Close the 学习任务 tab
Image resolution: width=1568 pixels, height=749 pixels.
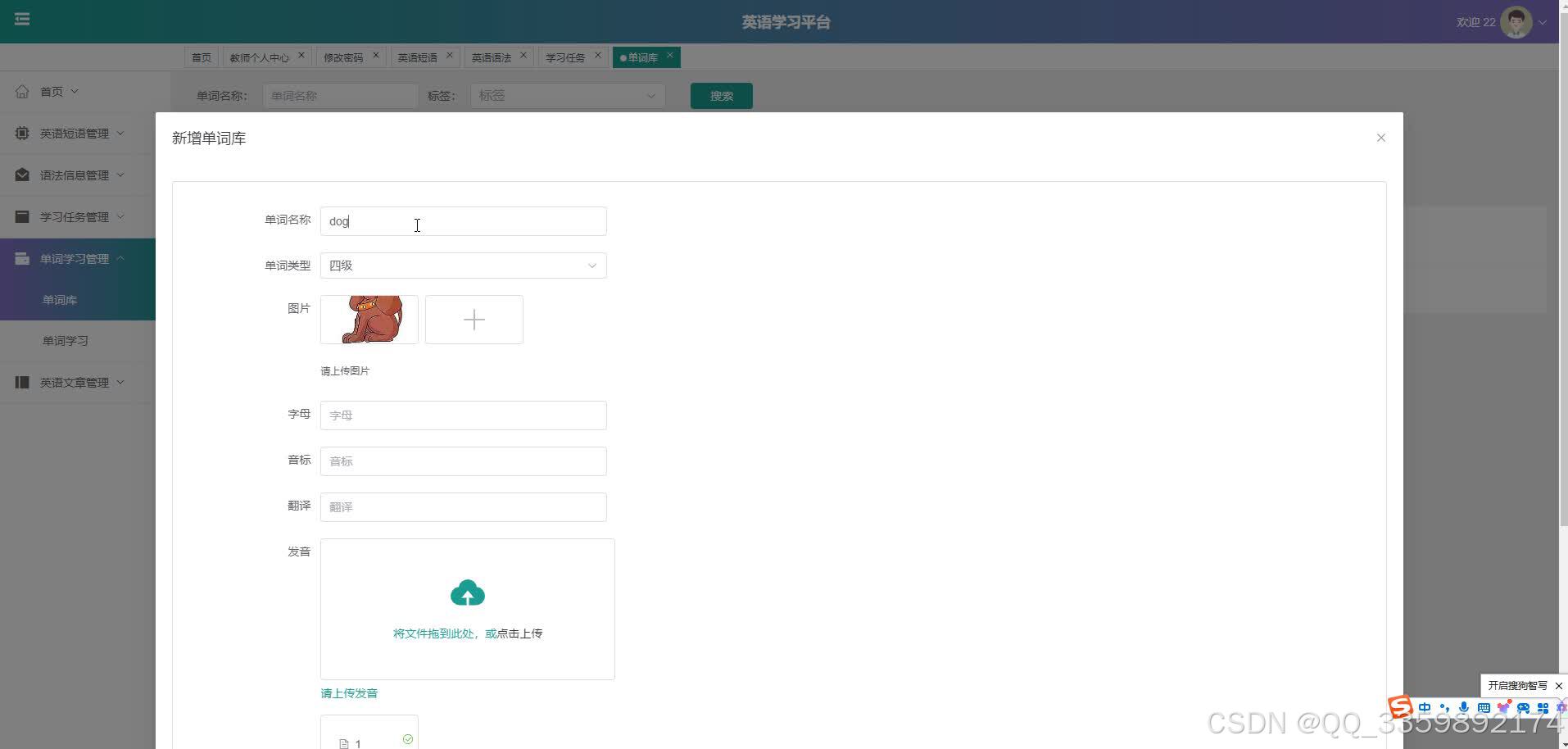(x=598, y=56)
